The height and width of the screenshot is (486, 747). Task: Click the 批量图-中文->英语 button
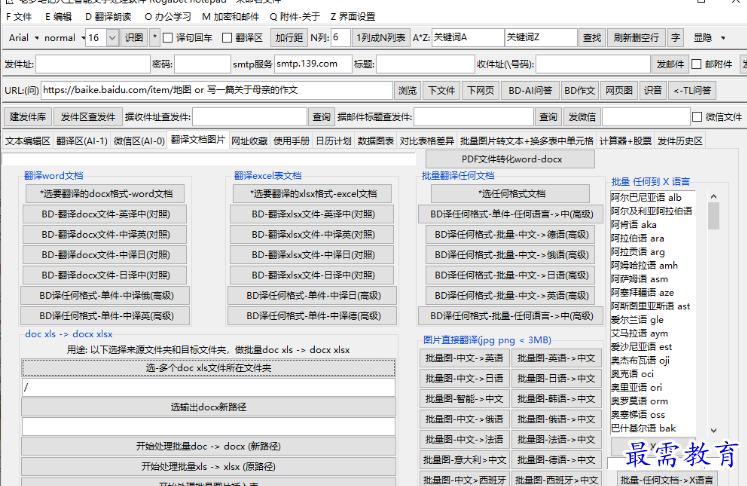point(464,358)
